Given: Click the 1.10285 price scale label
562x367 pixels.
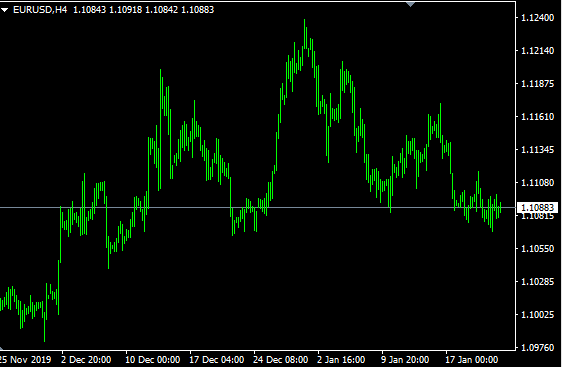Looking at the screenshot, I should (537, 281).
